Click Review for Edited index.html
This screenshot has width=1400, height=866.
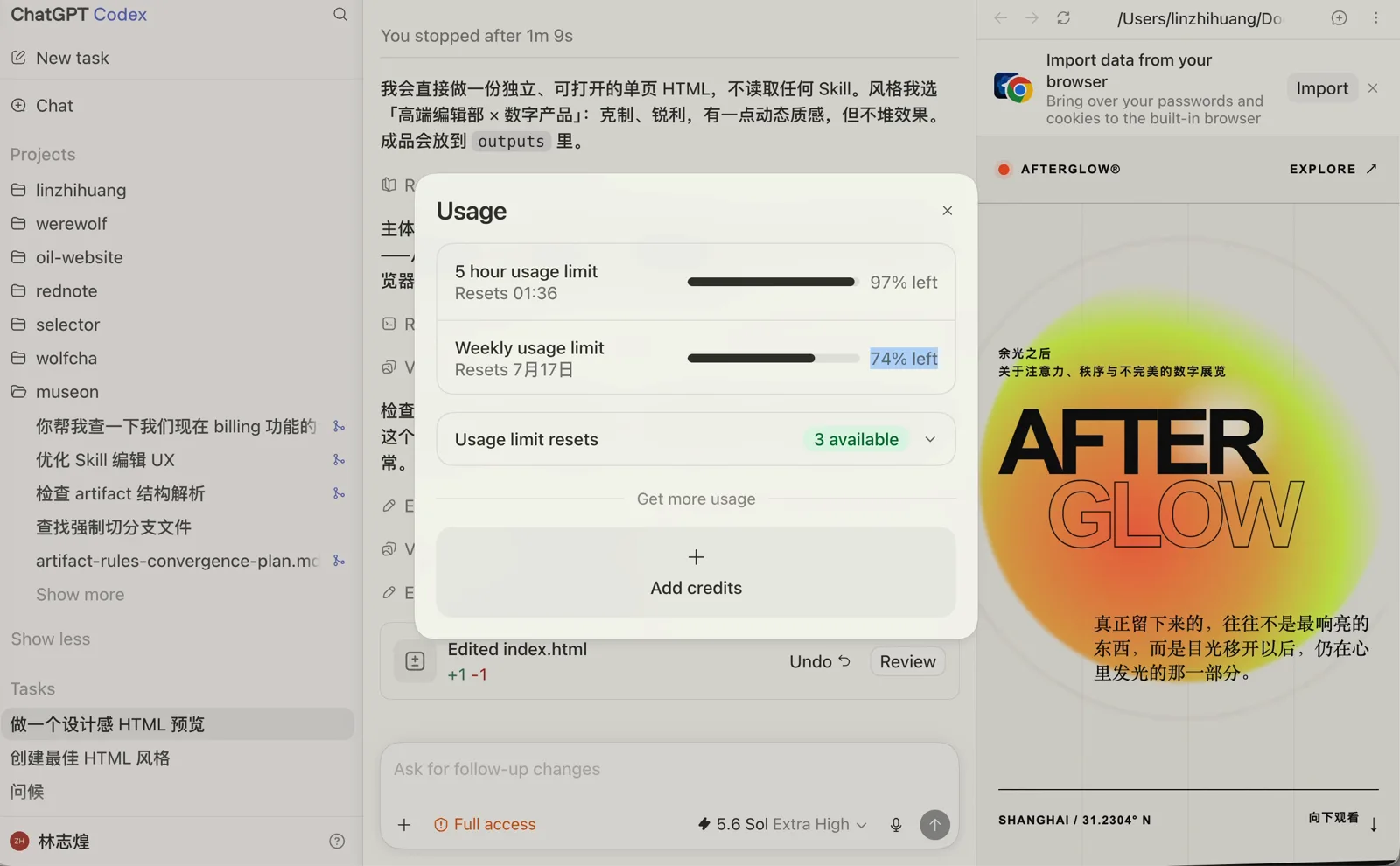(x=907, y=662)
